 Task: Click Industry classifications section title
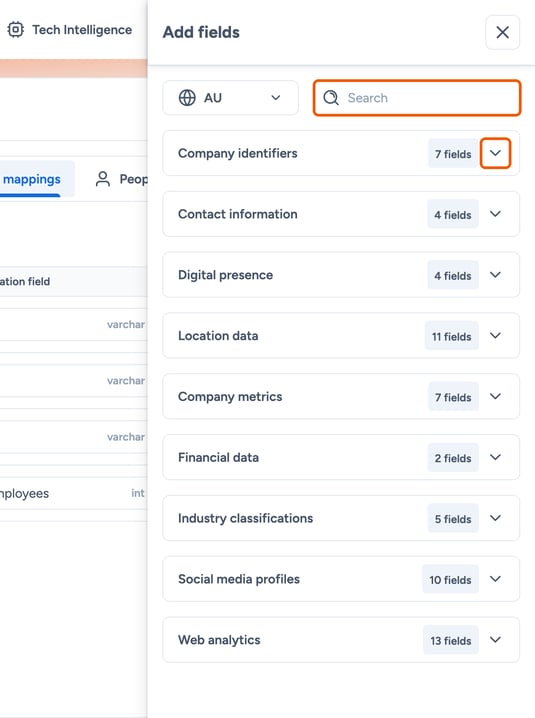[x=246, y=518]
